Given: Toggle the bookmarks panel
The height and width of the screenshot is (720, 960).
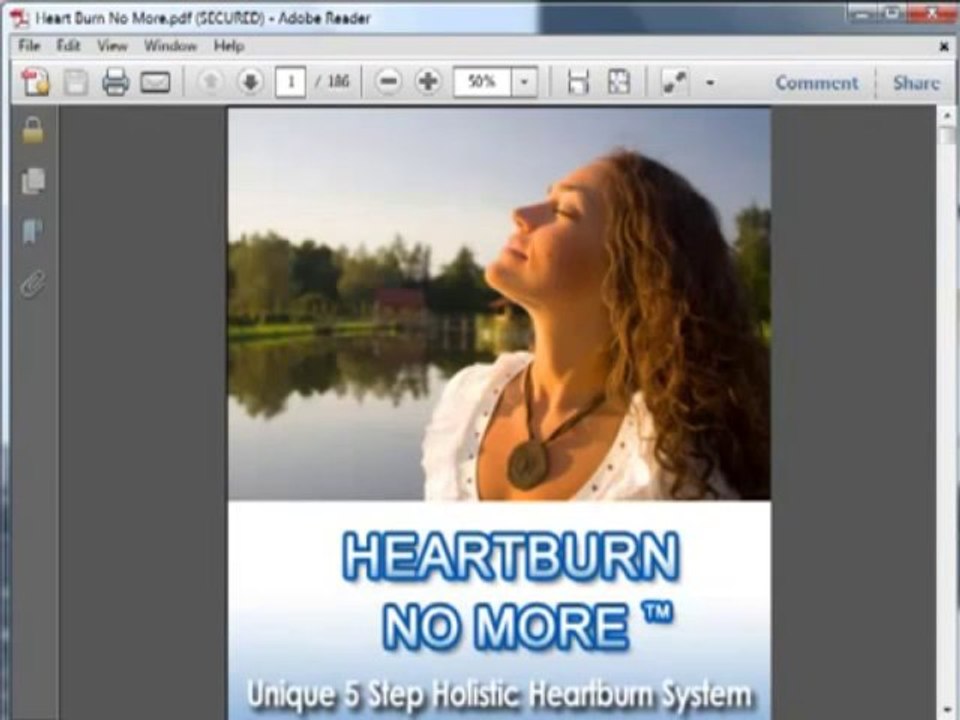Looking at the screenshot, I should (32, 232).
